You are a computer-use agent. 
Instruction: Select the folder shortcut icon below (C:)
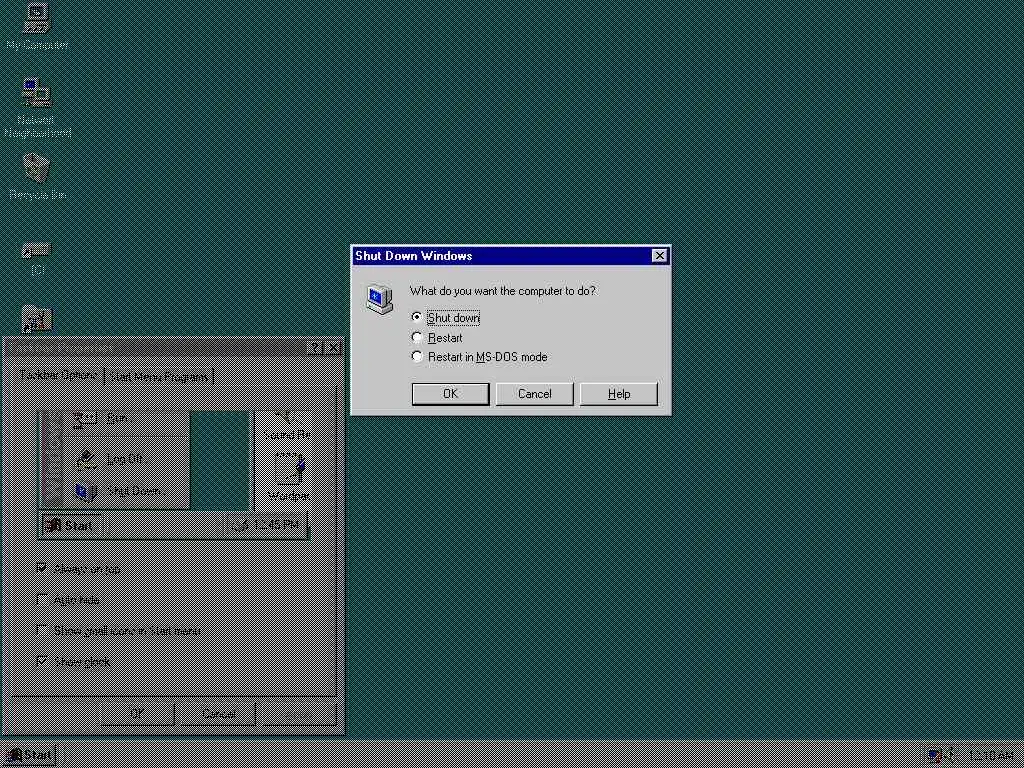(x=37, y=319)
